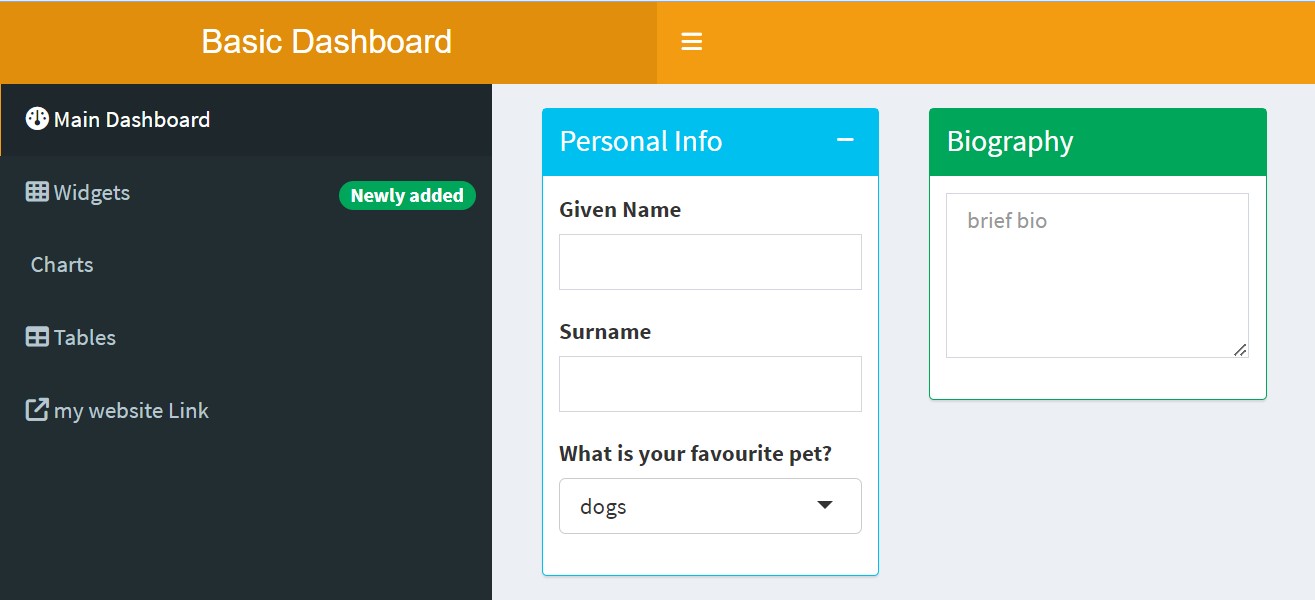Click inside the Given Name field

tap(710, 261)
